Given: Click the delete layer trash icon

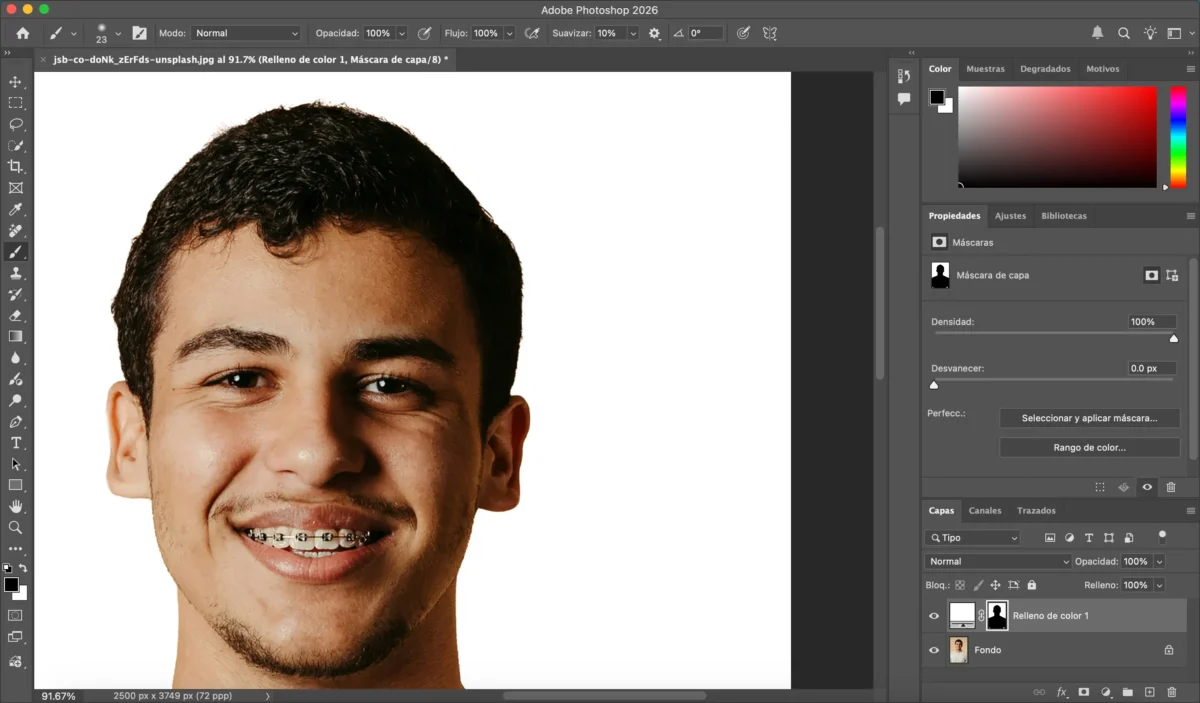Looking at the screenshot, I should 1171,692.
